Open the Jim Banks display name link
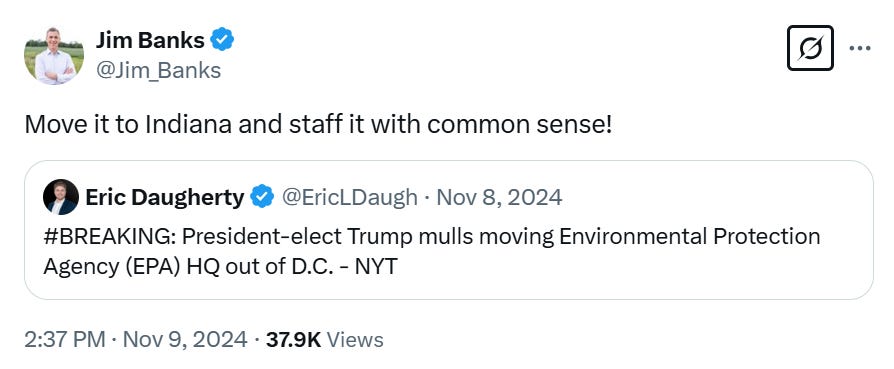The image size is (894, 369). 150,40
